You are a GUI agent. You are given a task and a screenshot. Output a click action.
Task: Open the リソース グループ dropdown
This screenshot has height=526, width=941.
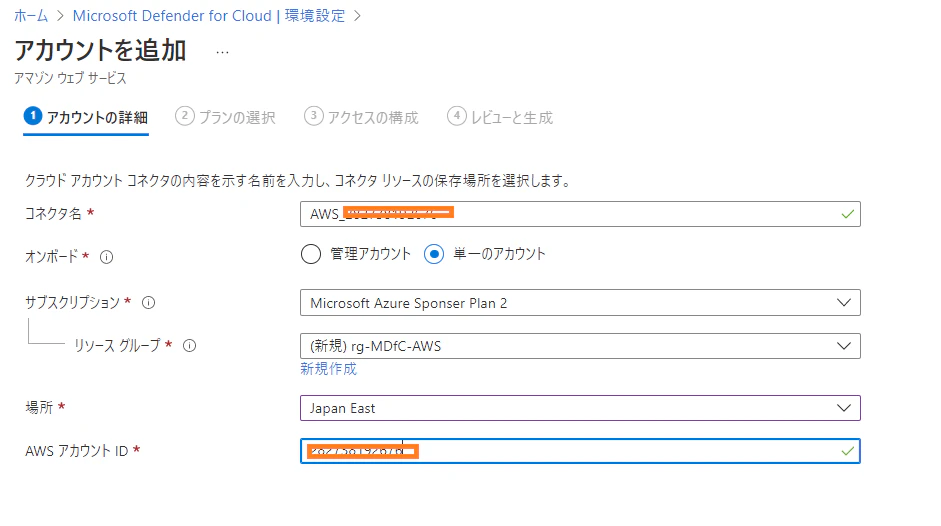click(580, 346)
